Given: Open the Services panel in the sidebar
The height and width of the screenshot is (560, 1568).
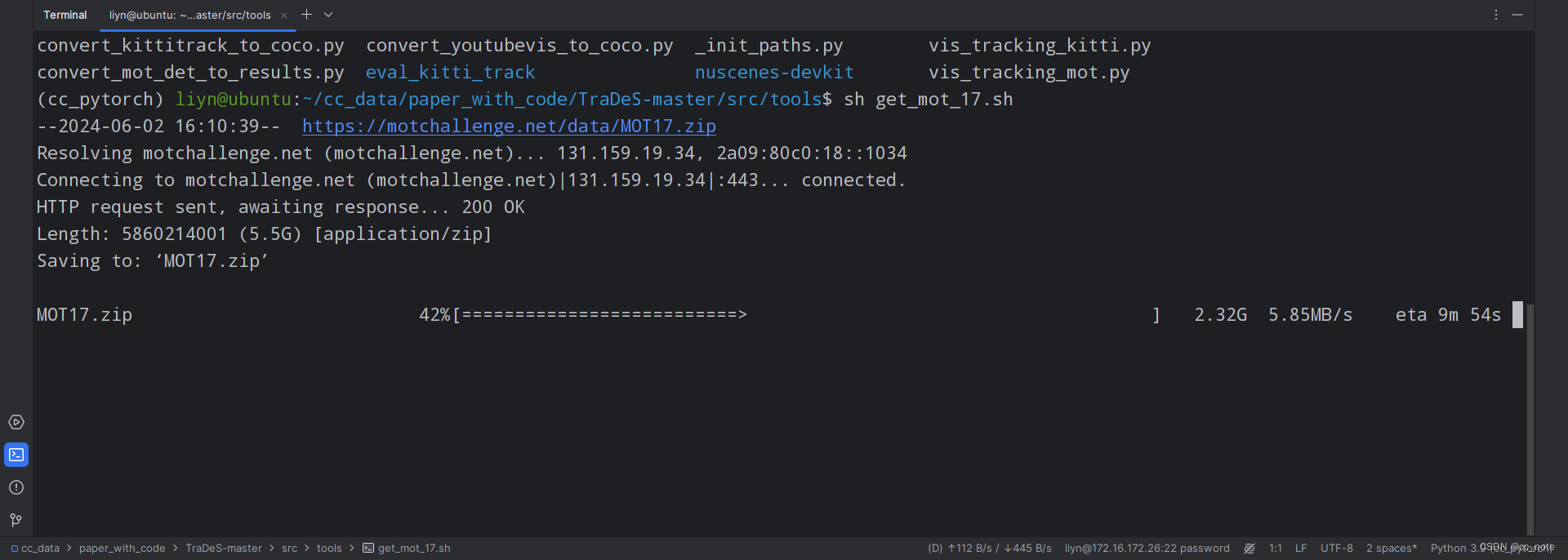Looking at the screenshot, I should pos(16,422).
